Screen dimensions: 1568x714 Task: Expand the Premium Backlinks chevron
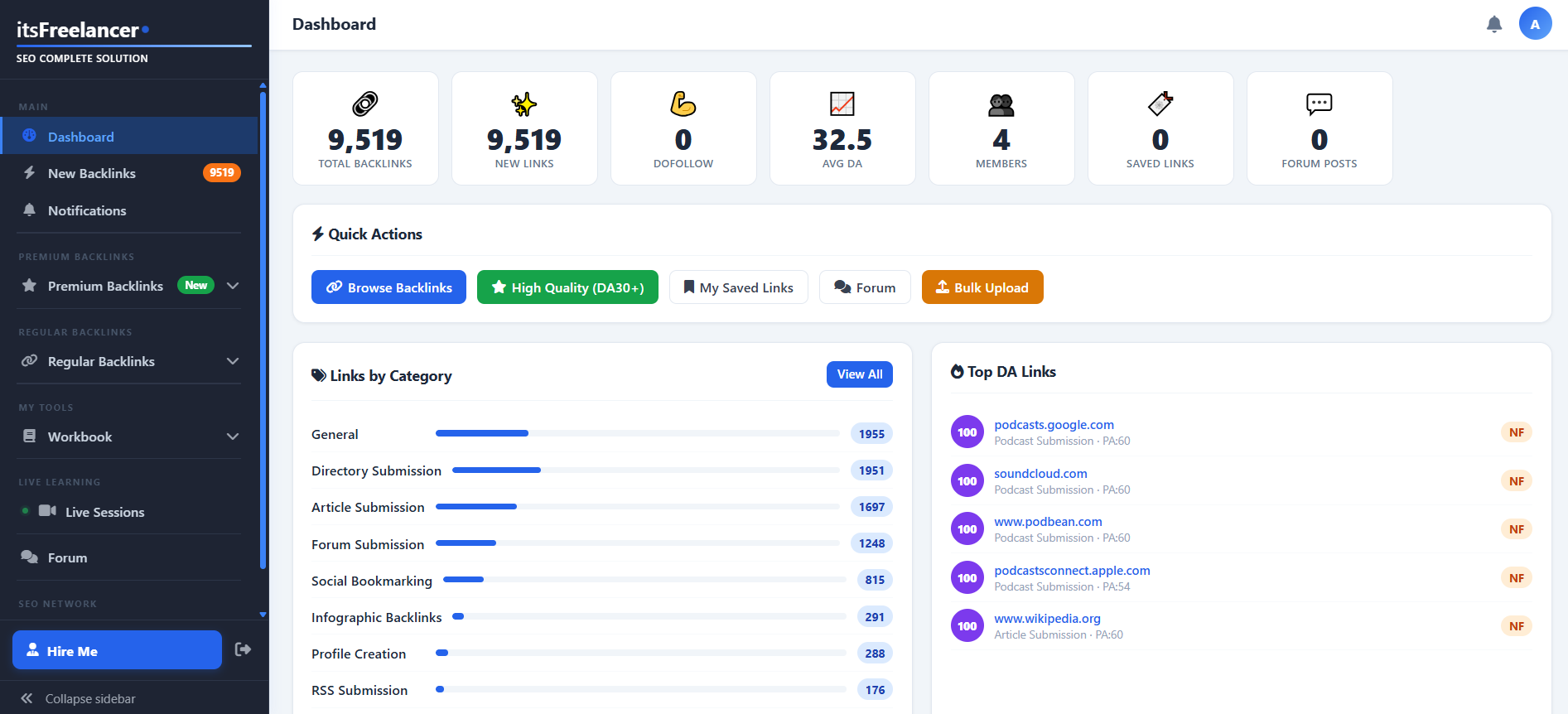(233, 286)
